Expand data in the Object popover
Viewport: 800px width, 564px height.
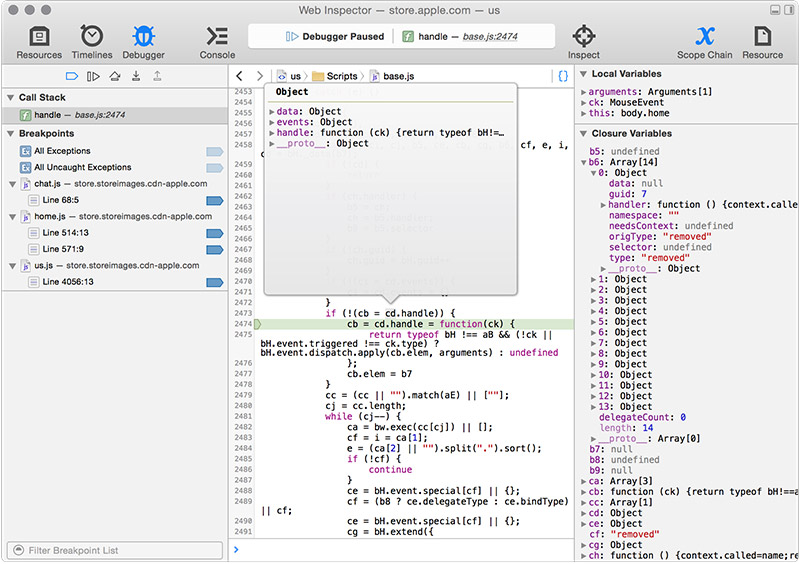(272, 111)
